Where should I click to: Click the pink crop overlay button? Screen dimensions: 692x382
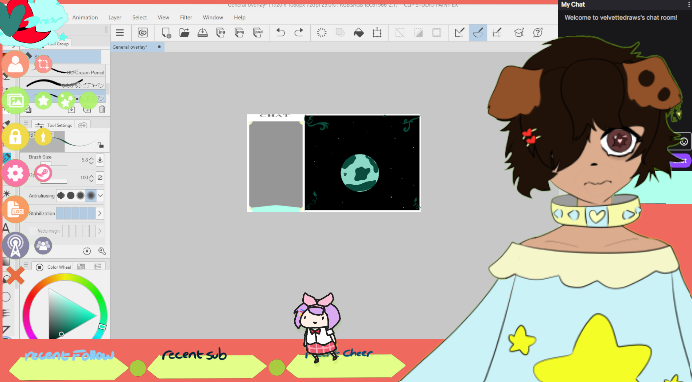(x=43, y=64)
